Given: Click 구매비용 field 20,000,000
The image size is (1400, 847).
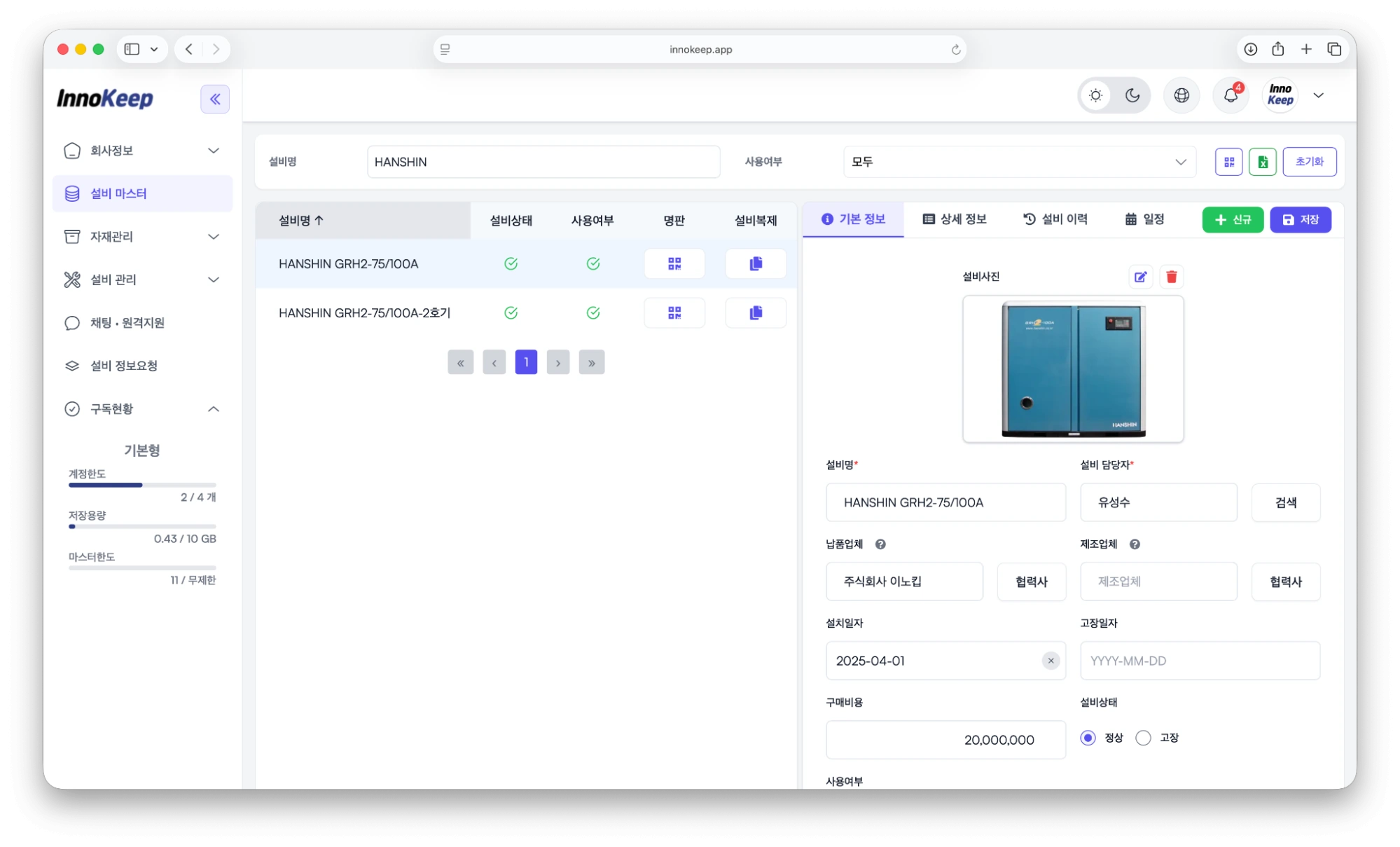Looking at the screenshot, I should pos(945,740).
